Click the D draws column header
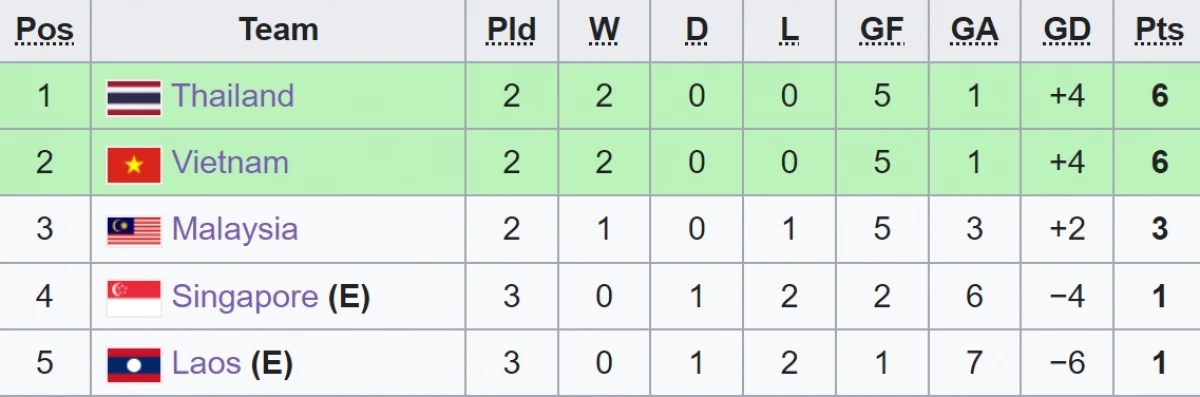Screen dimensions: 1200x397 (697, 30)
